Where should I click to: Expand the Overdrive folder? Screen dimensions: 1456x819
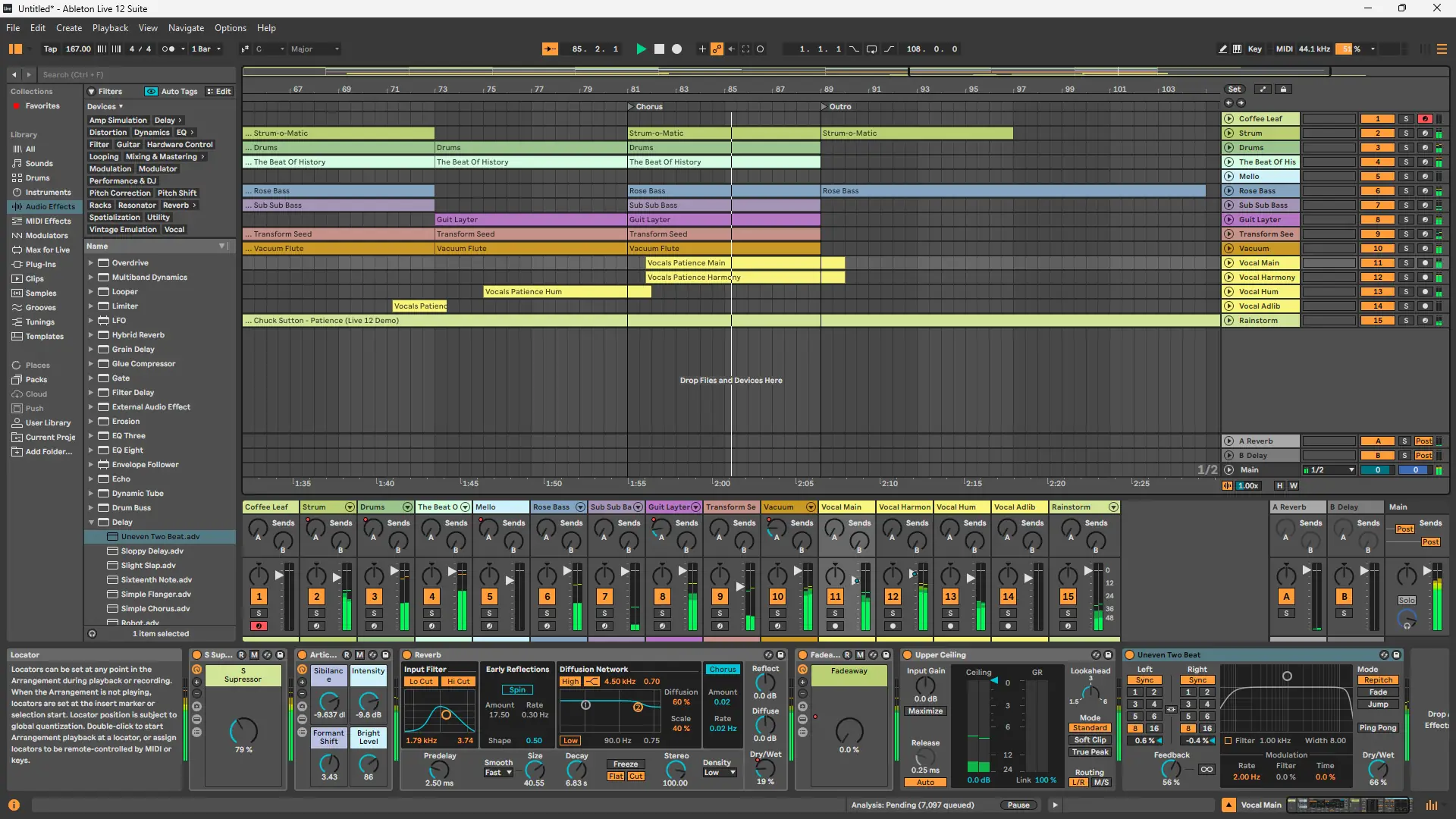pos(91,263)
